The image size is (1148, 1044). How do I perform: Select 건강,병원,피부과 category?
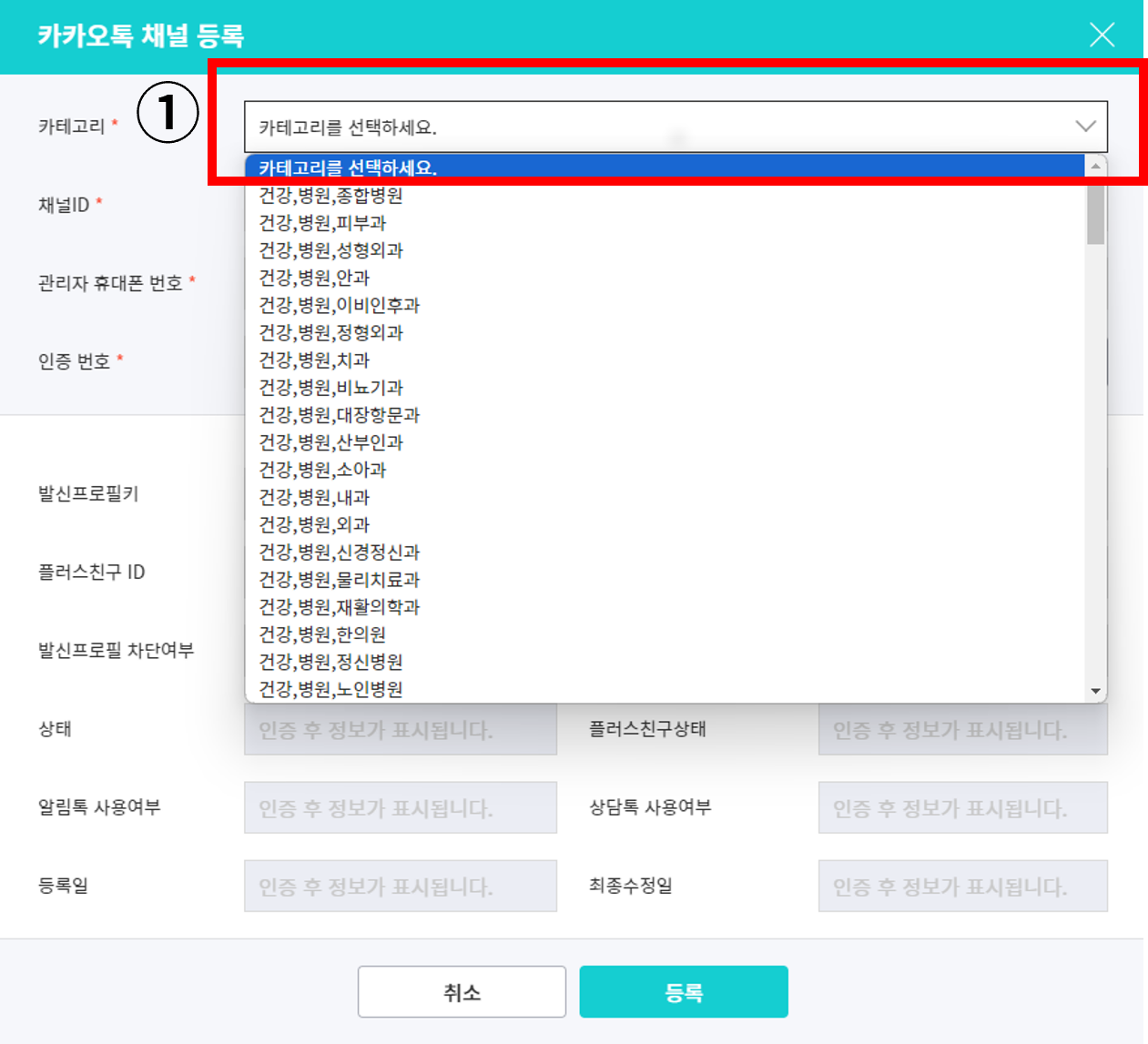tap(665, 223)
